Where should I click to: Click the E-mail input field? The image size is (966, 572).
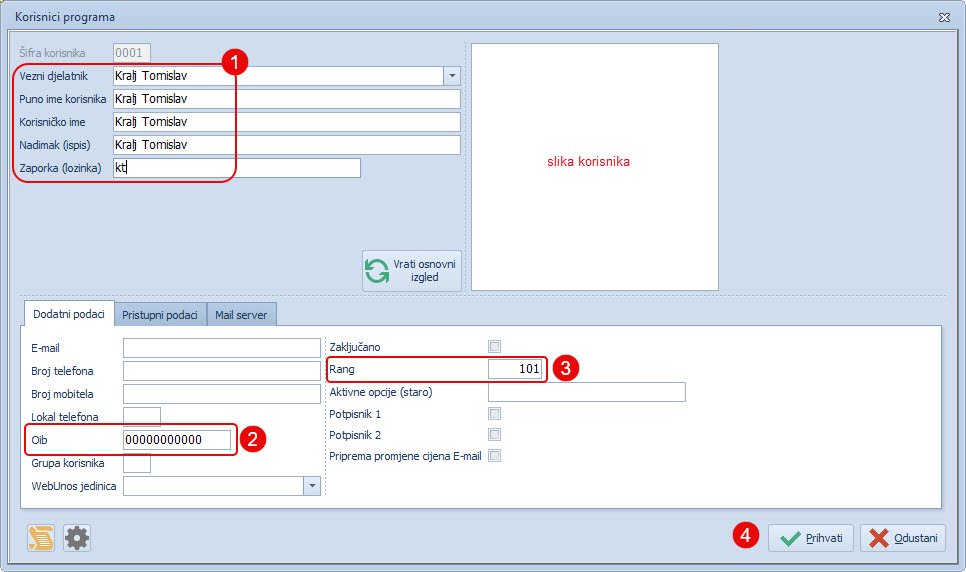(x=221, y=348)
